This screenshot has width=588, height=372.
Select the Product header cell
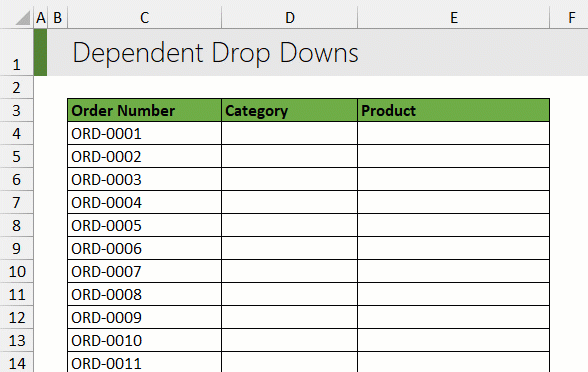[x=454, y=110]
